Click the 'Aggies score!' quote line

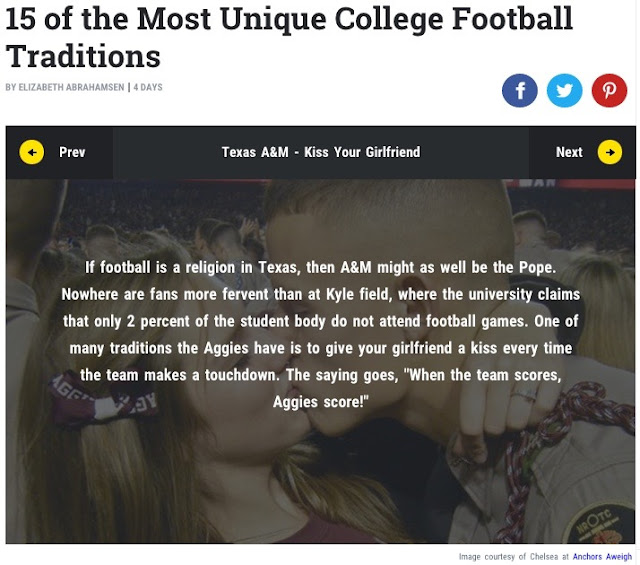(321, 401)
